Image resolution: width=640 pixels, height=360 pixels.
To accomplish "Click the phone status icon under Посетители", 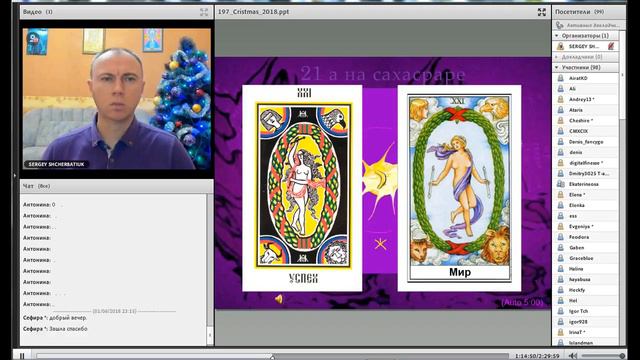I will 560,25.
